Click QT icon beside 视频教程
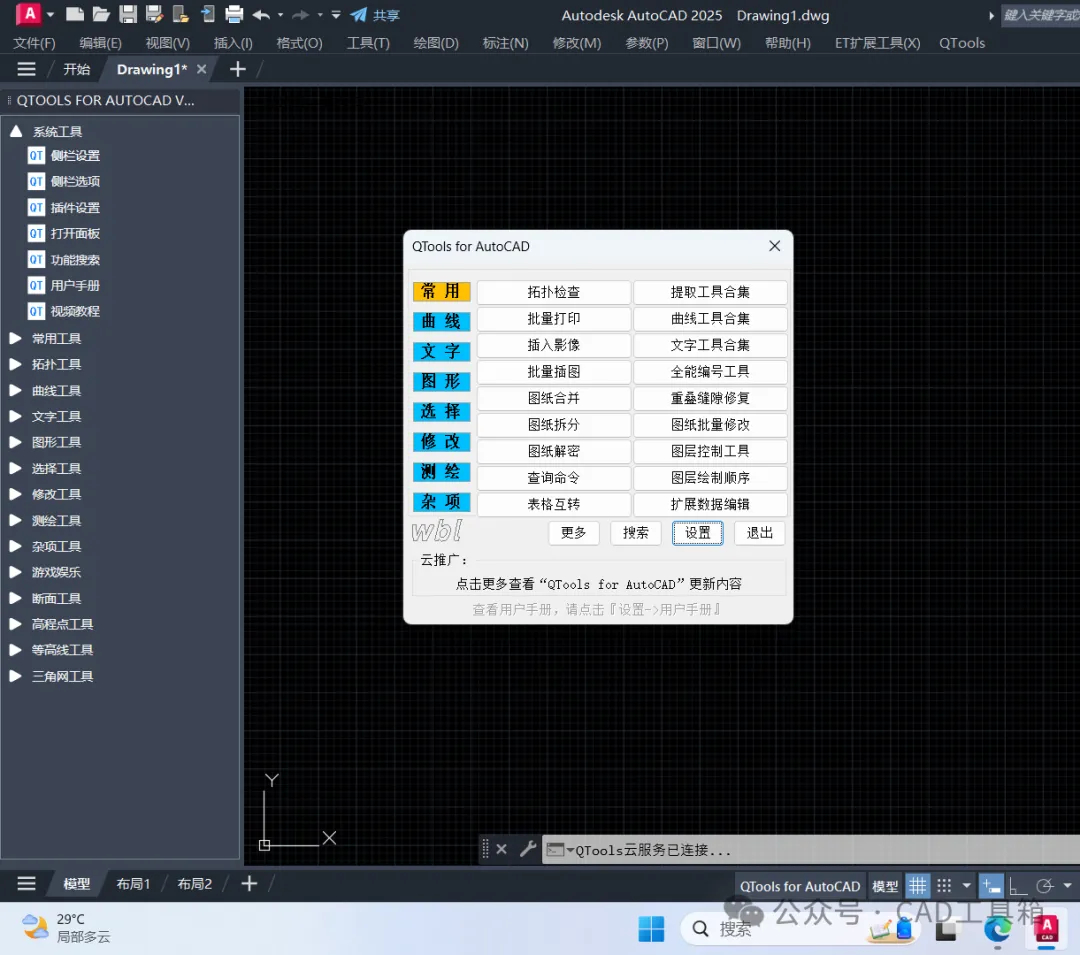 pos(36,311)
